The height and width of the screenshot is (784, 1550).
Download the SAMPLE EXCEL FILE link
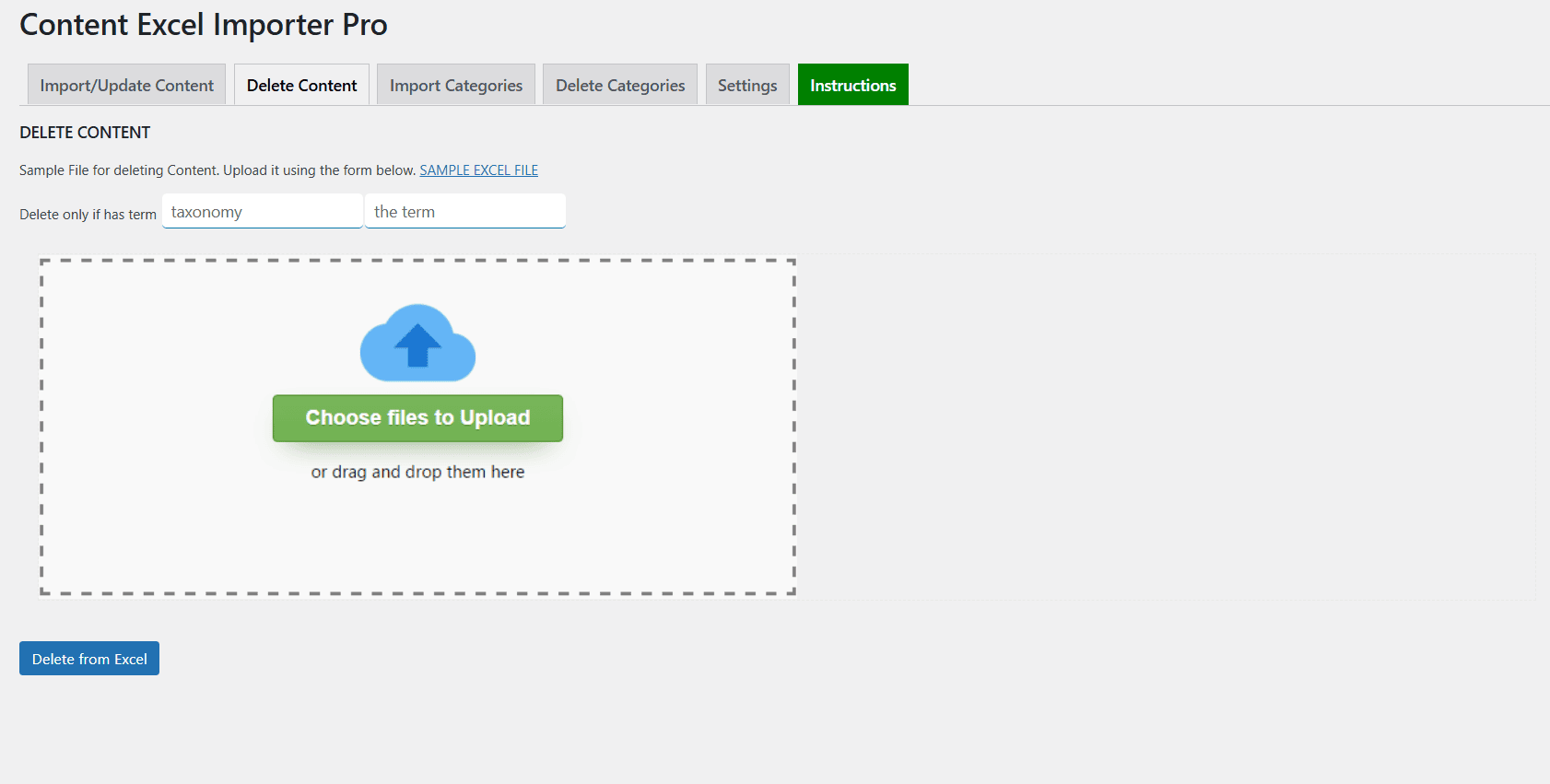(479, 170)
